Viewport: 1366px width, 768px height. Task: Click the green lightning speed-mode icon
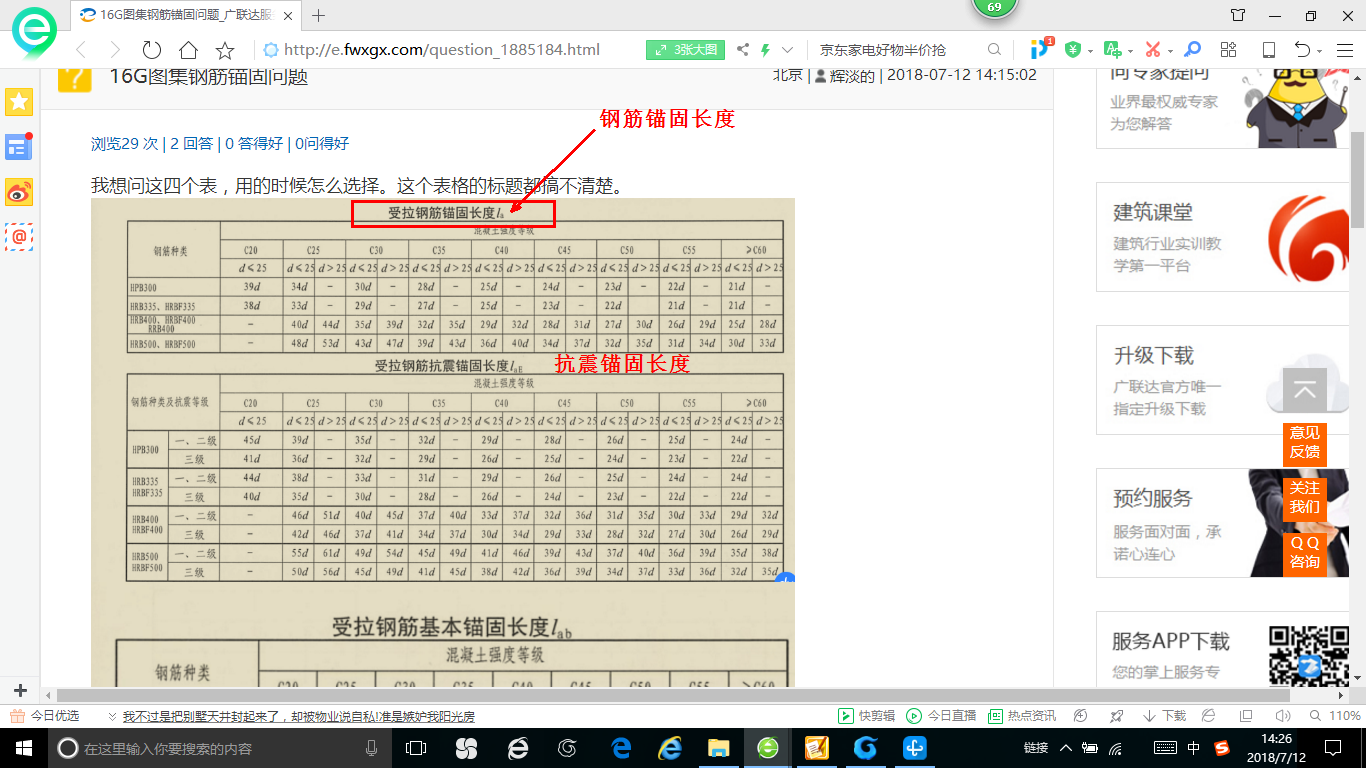pyautogui.click(x=766, y=50)
